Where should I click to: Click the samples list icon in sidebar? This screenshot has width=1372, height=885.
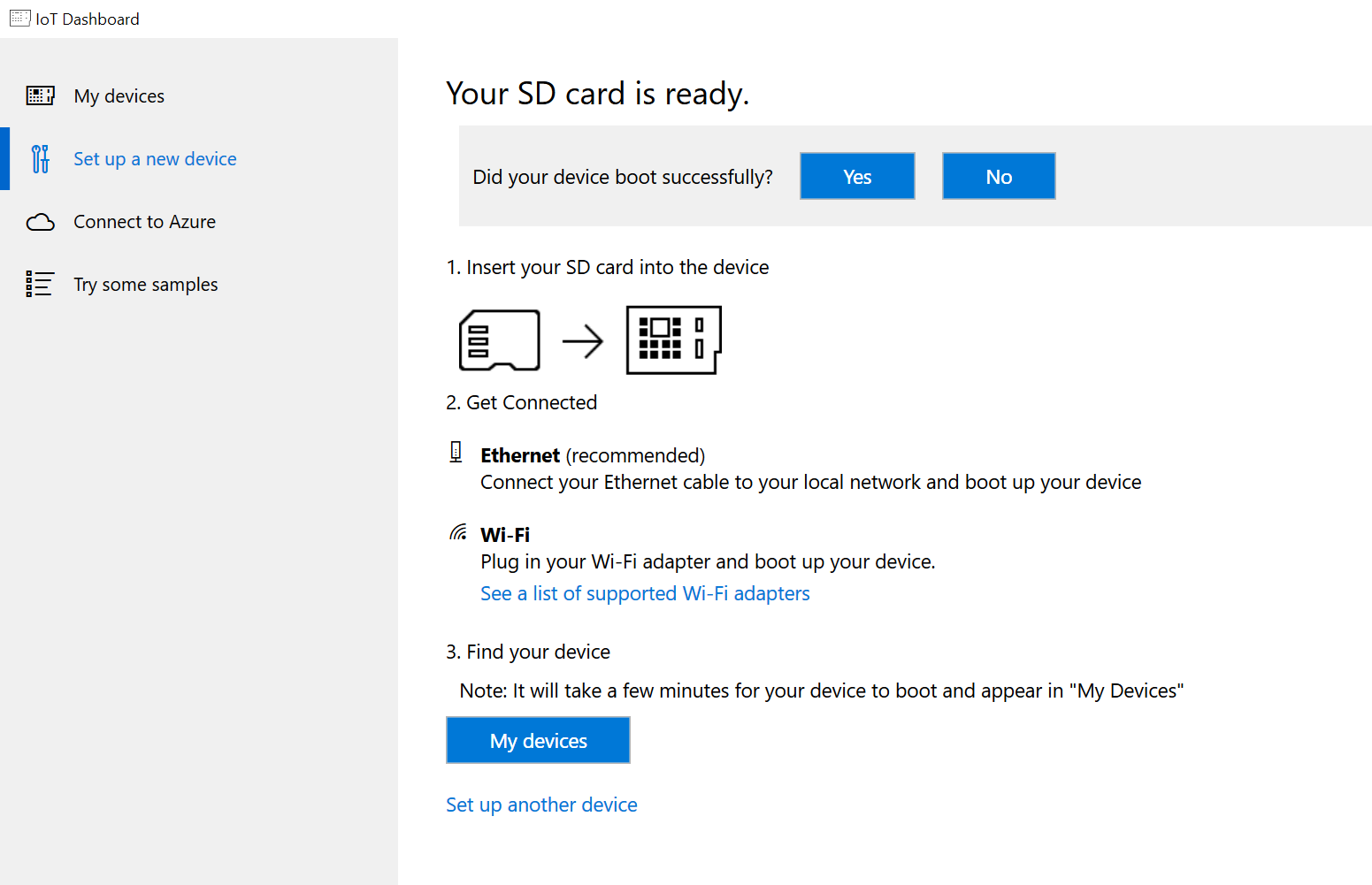40,284
